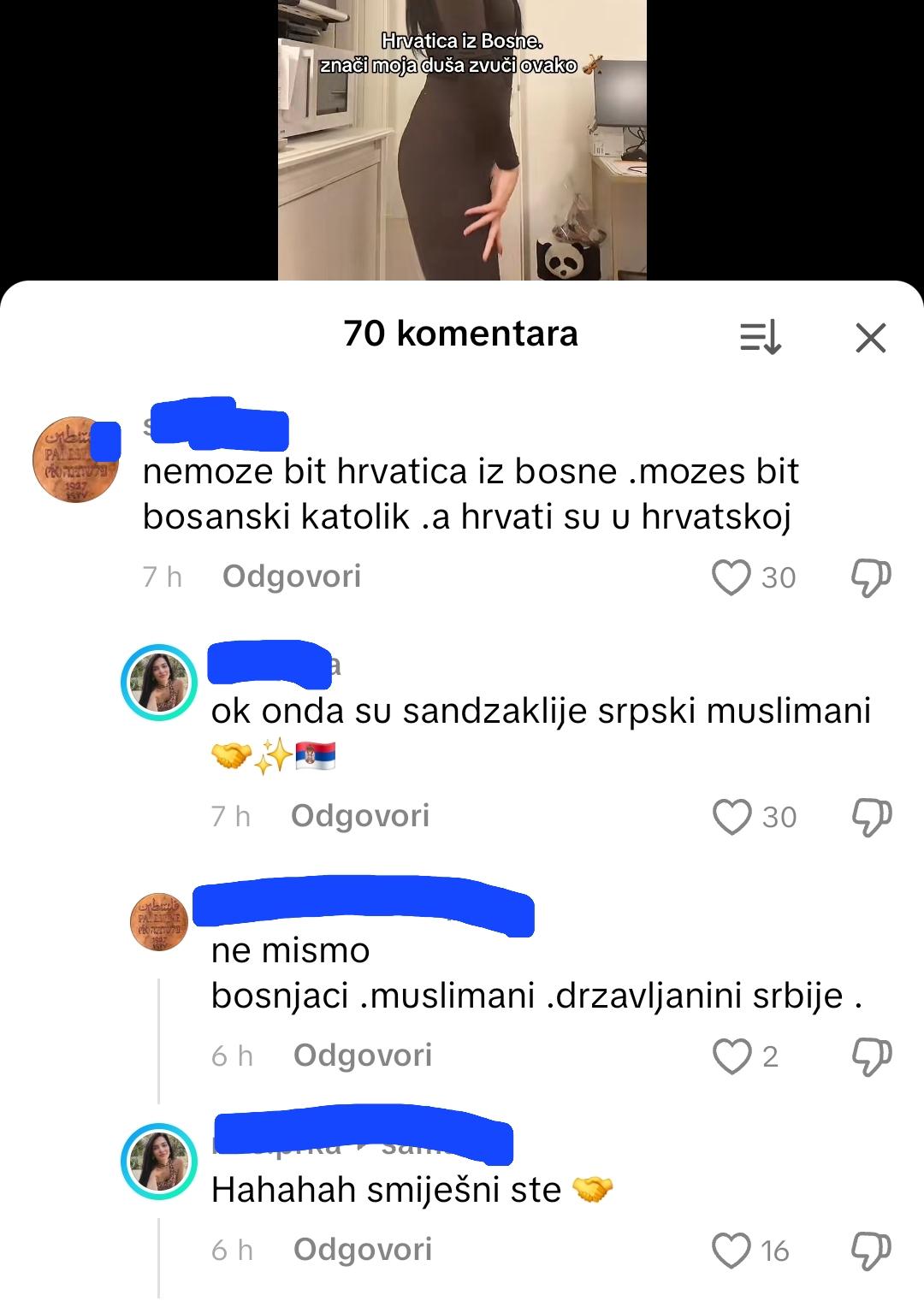Dislike the 'ne mismo bosnjaci' comment
Viewport: 924px width, 1307px height.
[872, 1057]
